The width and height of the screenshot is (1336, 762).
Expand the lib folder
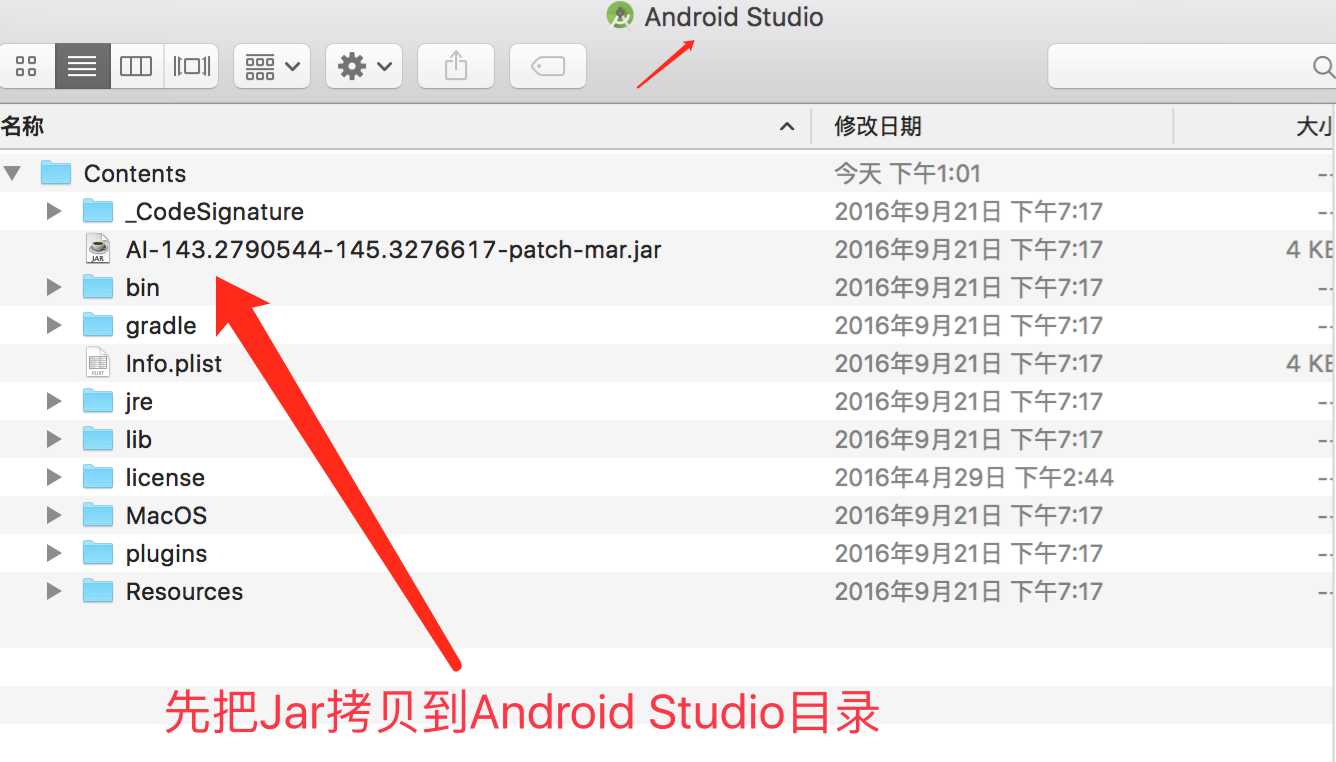pyautogui.click(x=54, y=439)
